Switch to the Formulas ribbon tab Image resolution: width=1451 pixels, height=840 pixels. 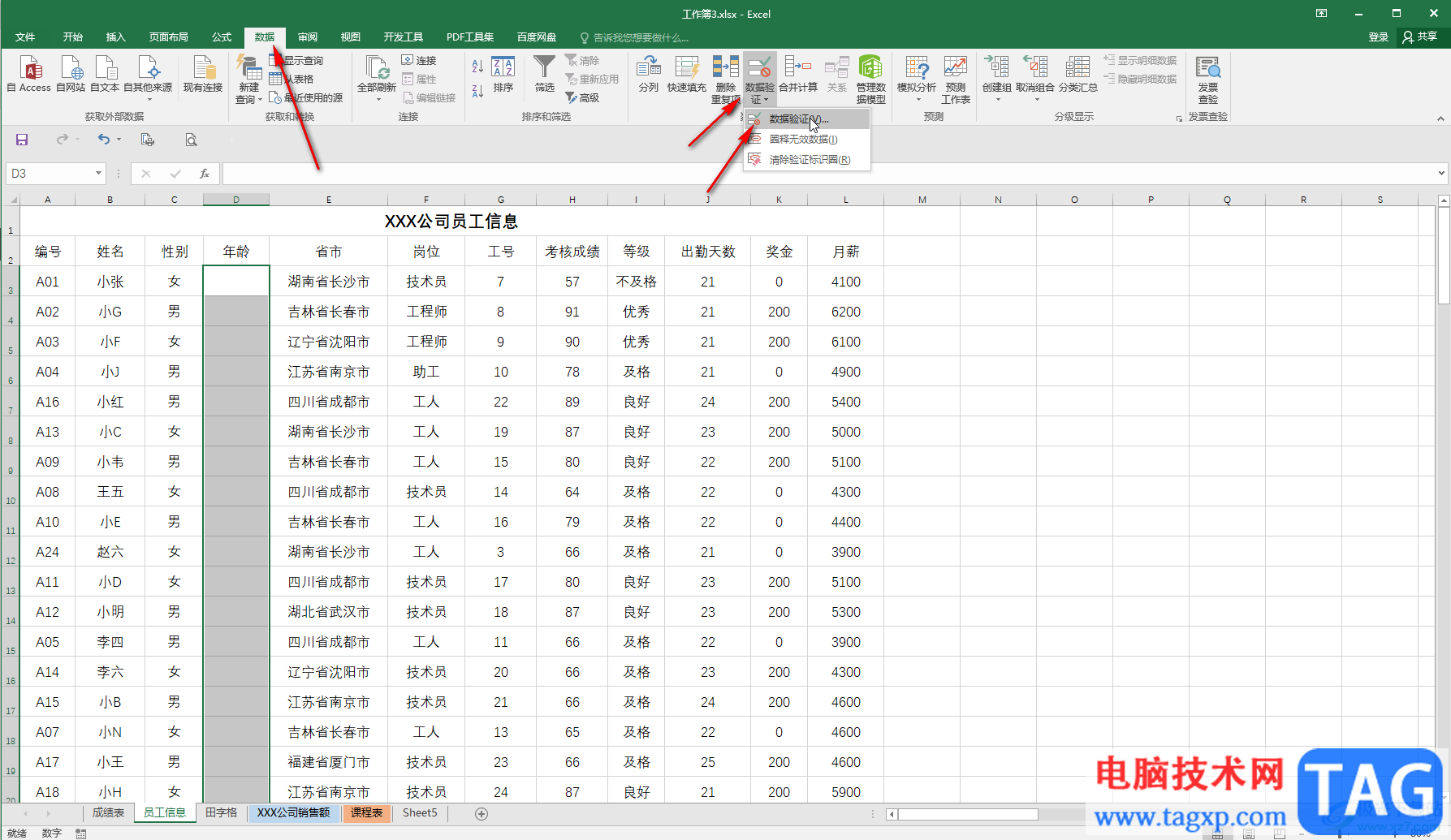tap(222, 37)
